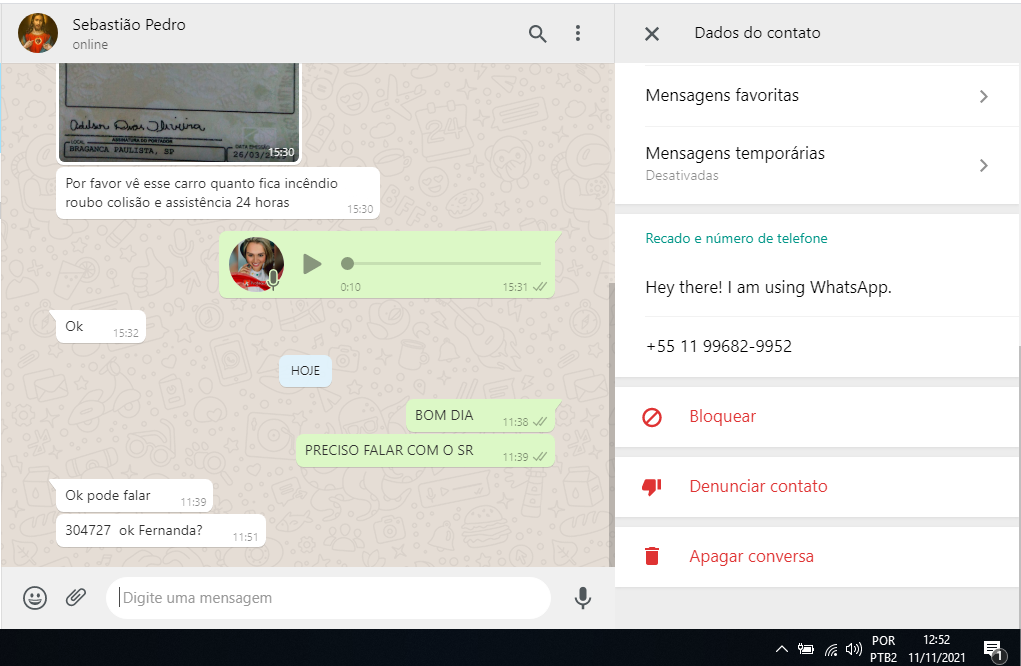Screen dimensions: 1021x666
Task: Expand Mensagens temporárias settings
Action: click(816, 163)
